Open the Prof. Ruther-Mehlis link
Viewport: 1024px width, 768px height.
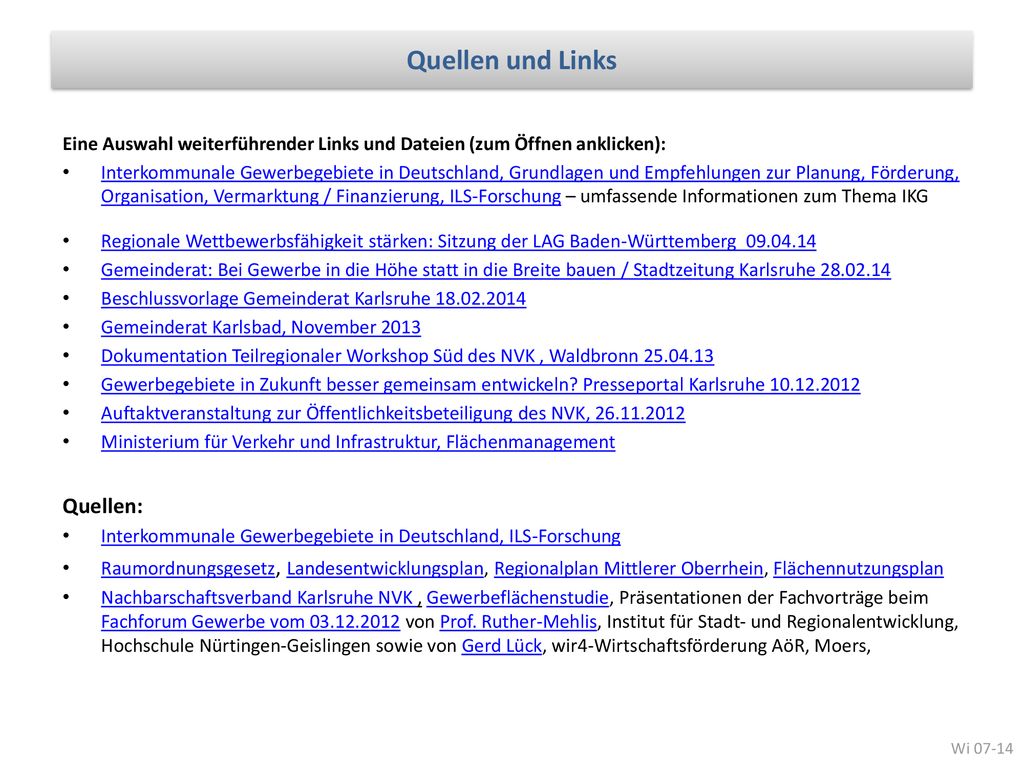(519, 622)
